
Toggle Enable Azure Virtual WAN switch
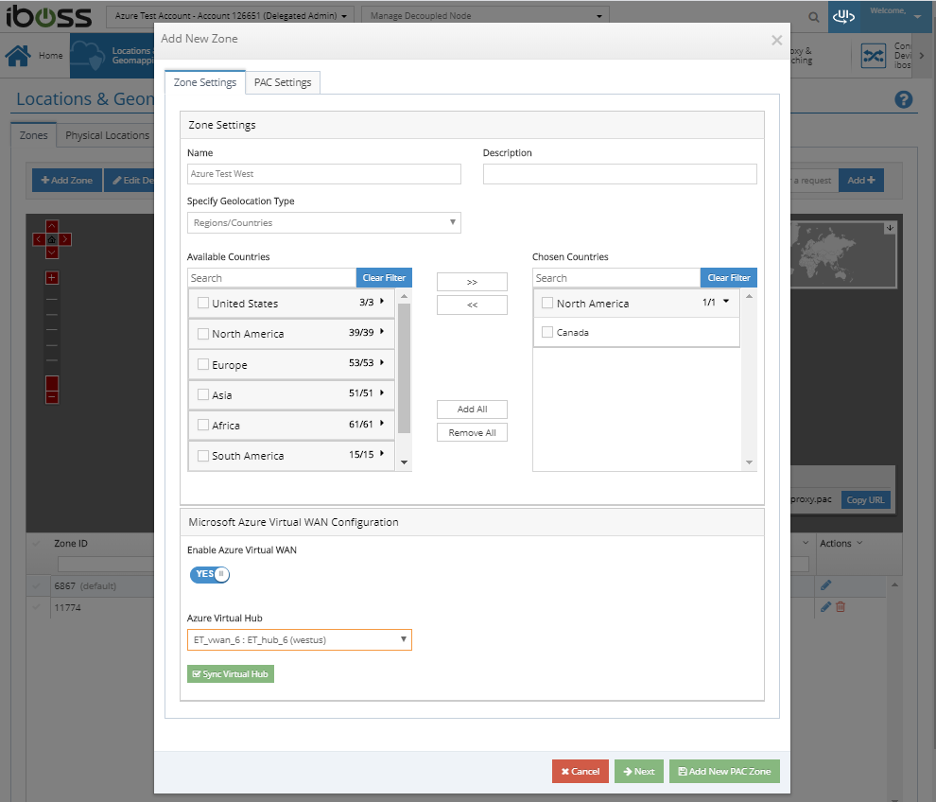tap(210, 574)
